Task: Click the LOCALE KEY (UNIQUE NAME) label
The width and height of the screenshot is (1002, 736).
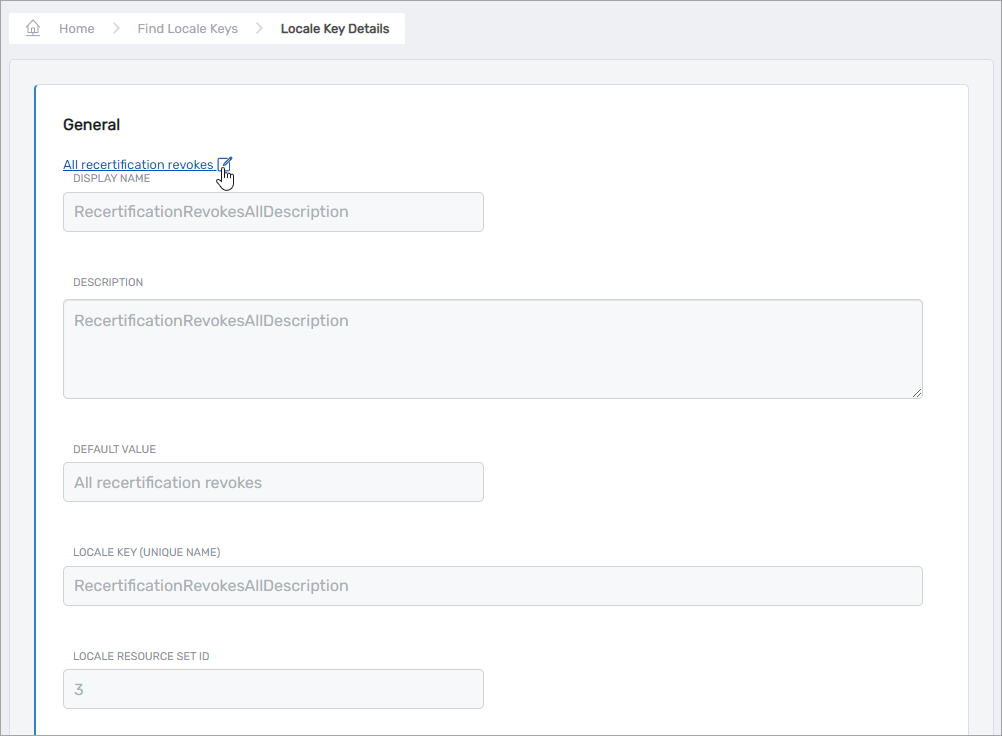Action: click(x=146, y=553)
